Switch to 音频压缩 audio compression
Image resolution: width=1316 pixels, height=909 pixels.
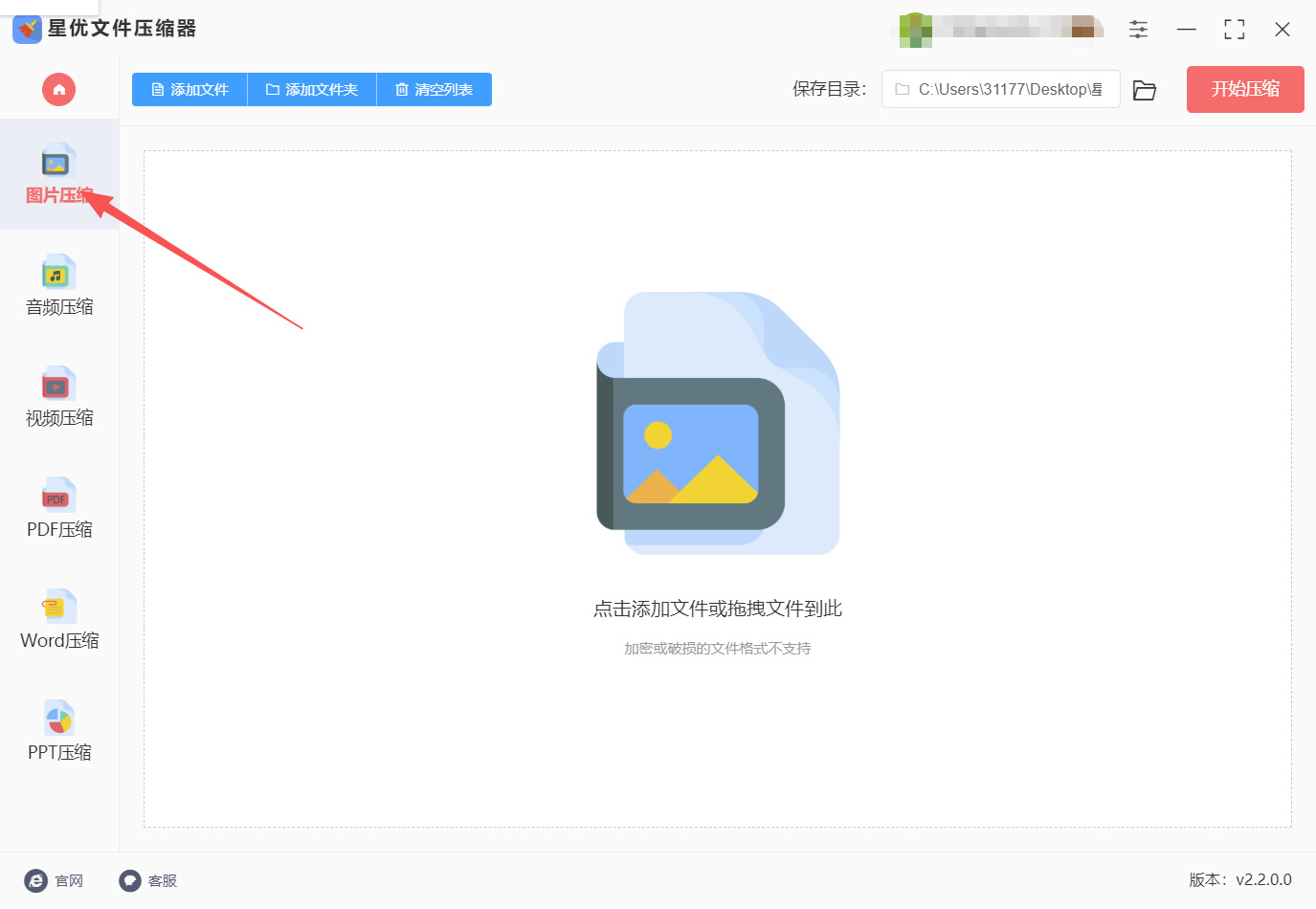click(59, 285)
